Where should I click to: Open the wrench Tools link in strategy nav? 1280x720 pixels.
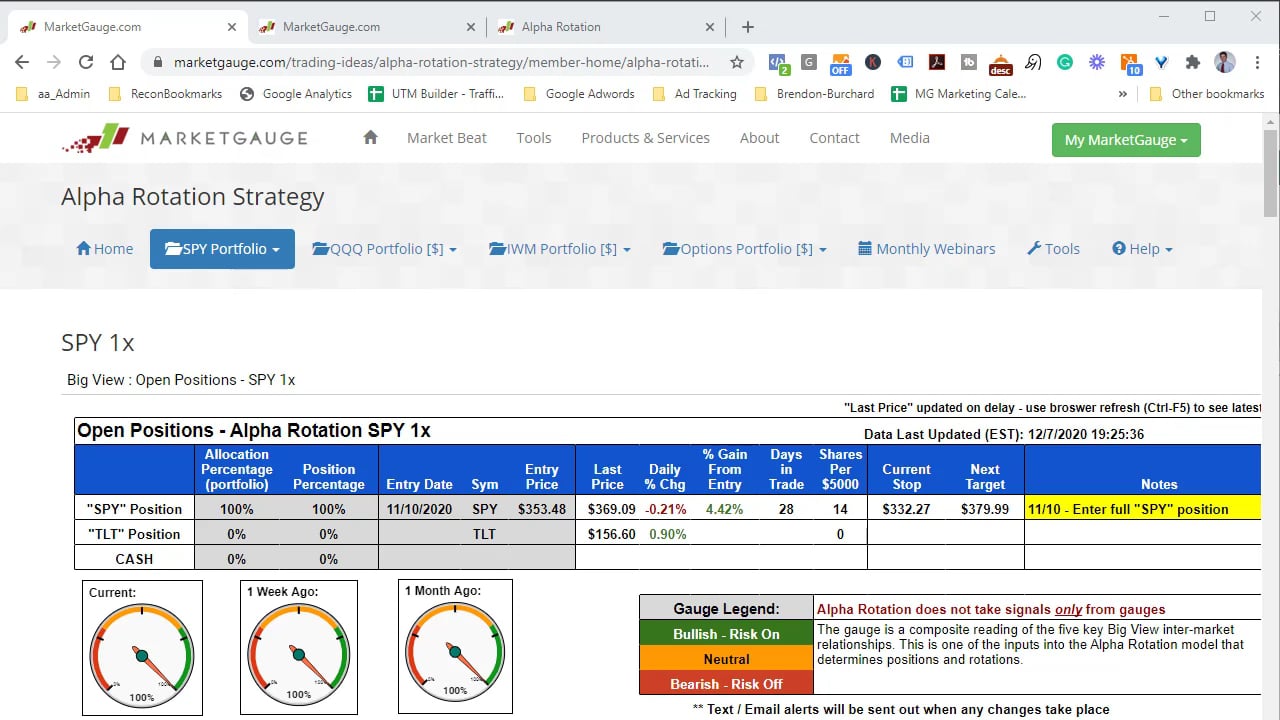[x=1054, y=249]
